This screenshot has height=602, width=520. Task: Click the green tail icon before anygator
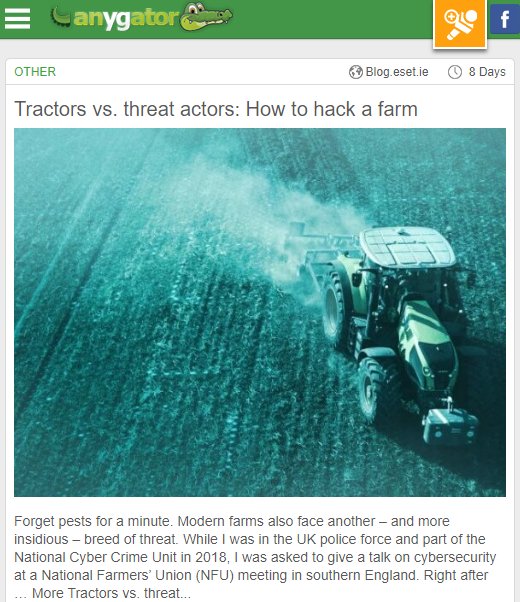coord(61,17)
